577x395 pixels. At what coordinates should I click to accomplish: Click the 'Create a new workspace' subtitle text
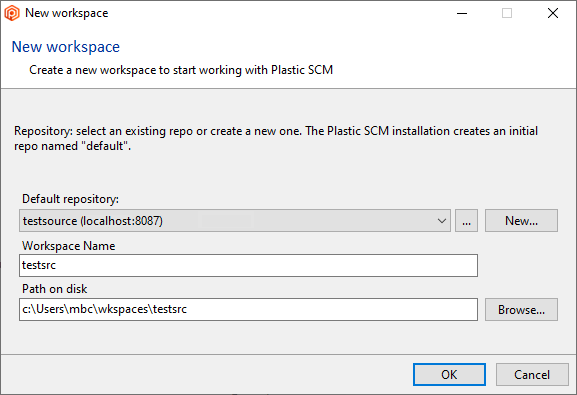pyautogui.click(x=181, y=70)
